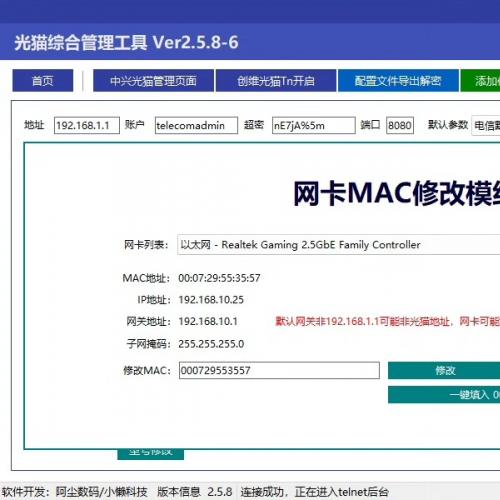Open the 首页 home tab
Viewport: 500px width, 500px height.
[x=43, y=80]
